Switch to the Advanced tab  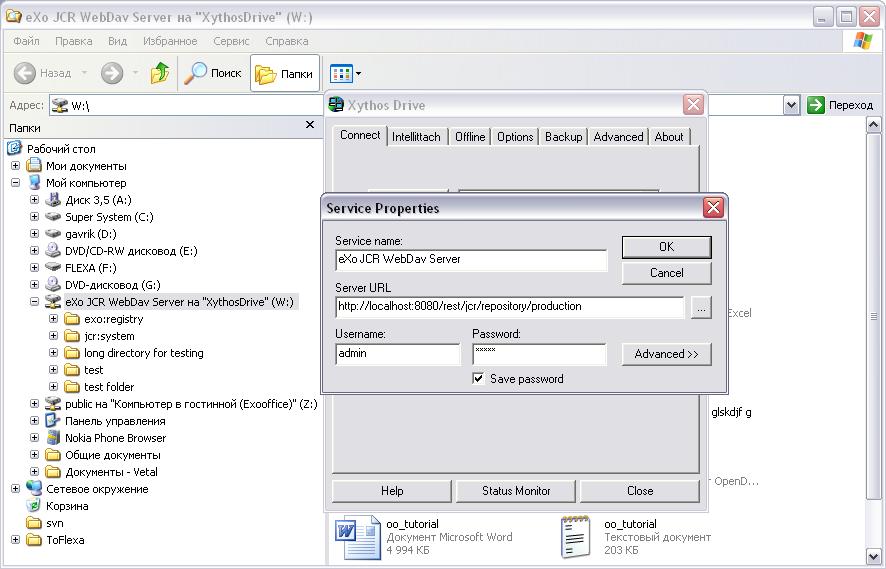618,137
